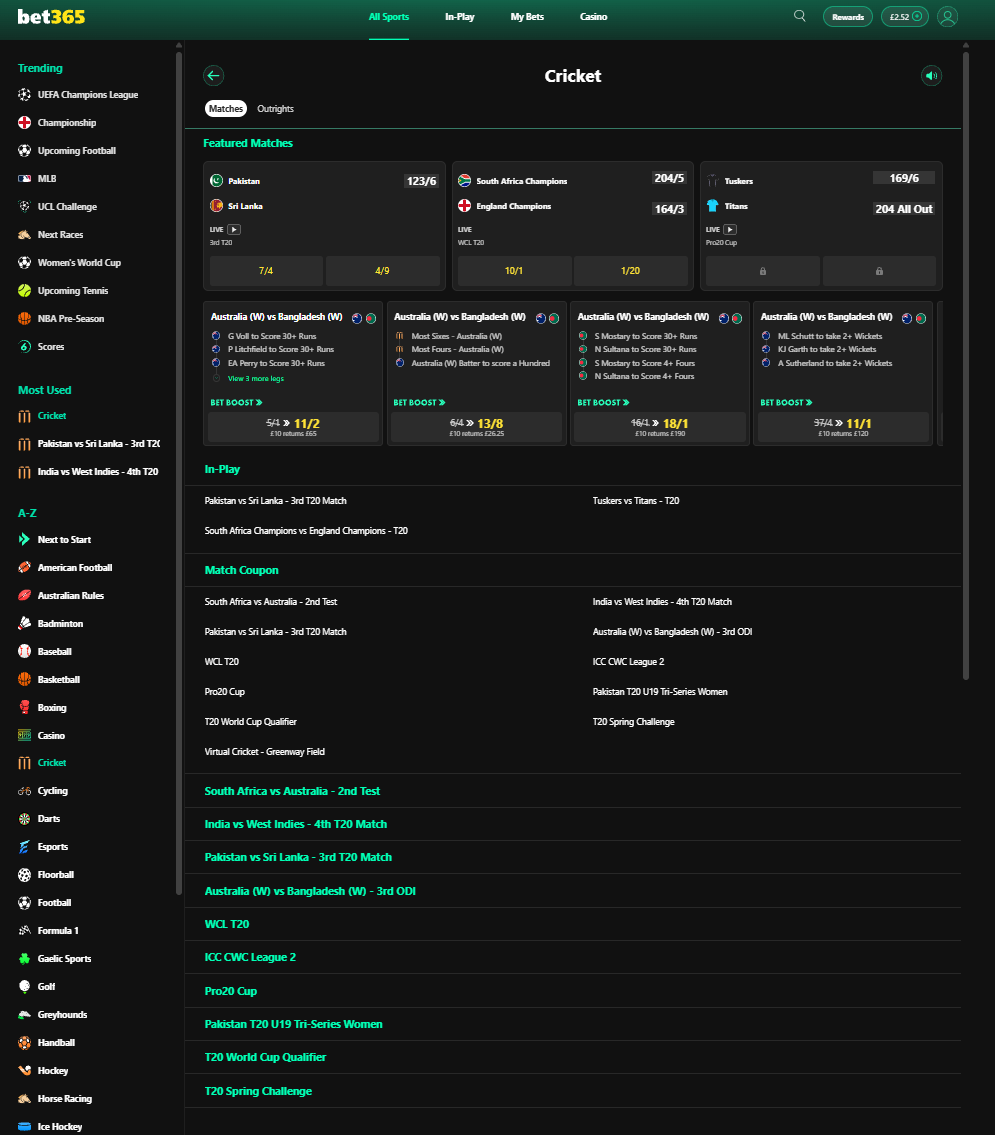Open Boxing in A-Z list
The width and height of the screenshot is (995, 1135).
pos(51,708)
